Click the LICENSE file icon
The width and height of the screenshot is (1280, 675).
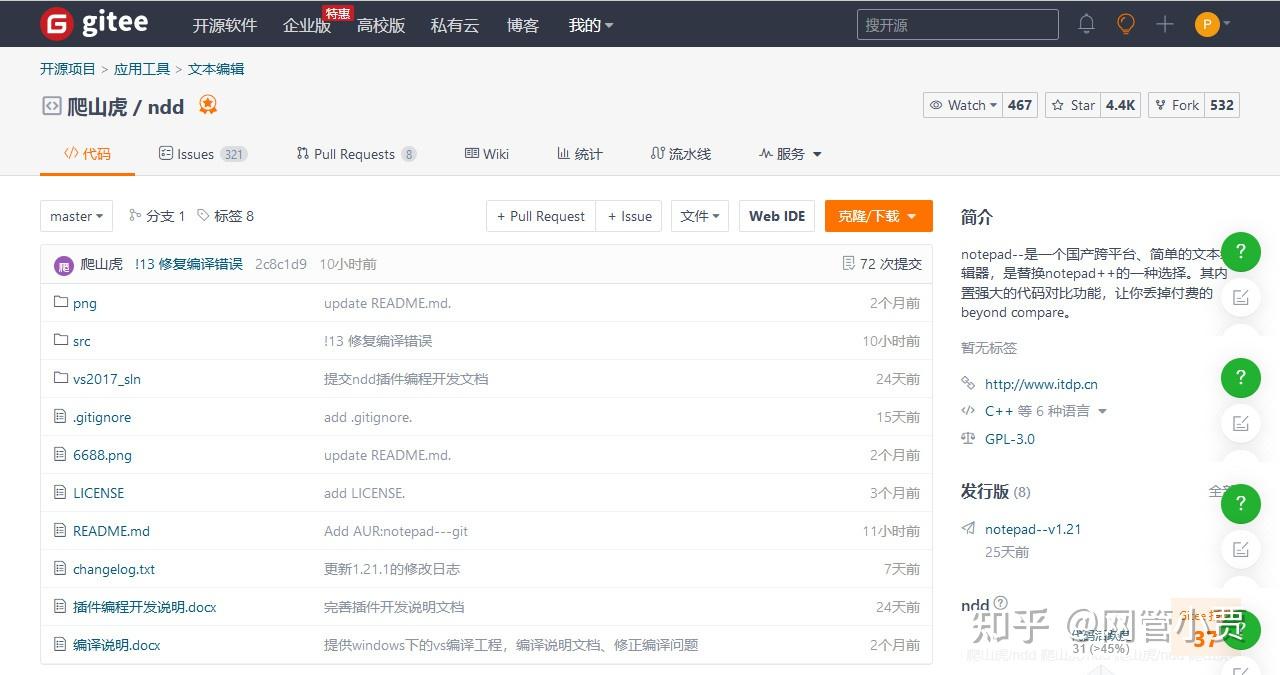click(61, 492)
